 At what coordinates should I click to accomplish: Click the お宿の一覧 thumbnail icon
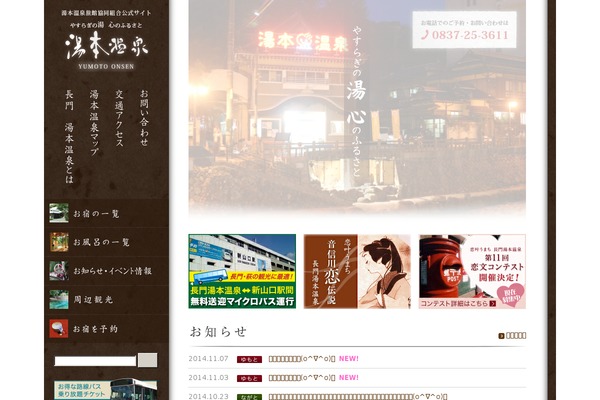coord(59,213)
